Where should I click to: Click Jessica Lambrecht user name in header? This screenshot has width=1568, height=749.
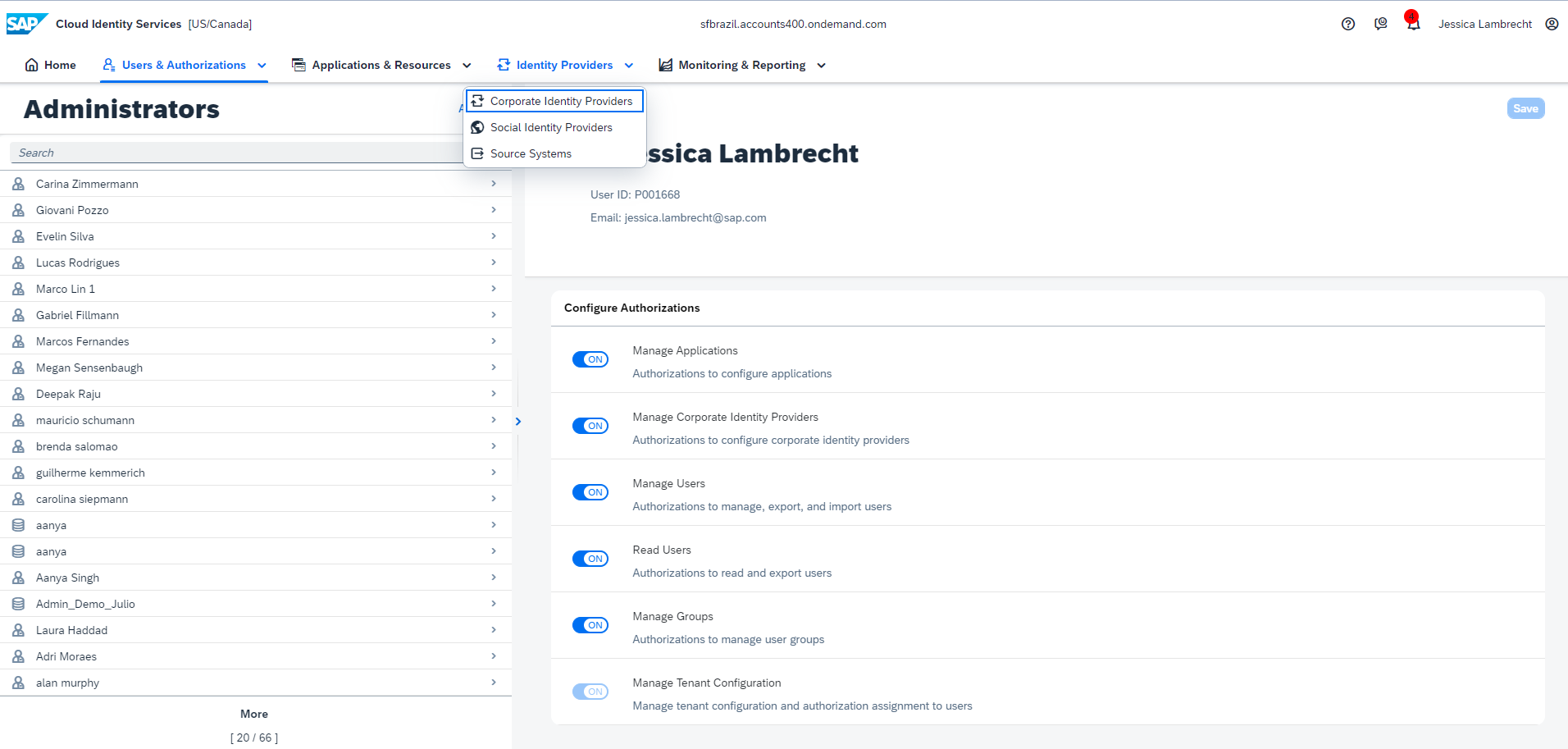(1484, 24)
